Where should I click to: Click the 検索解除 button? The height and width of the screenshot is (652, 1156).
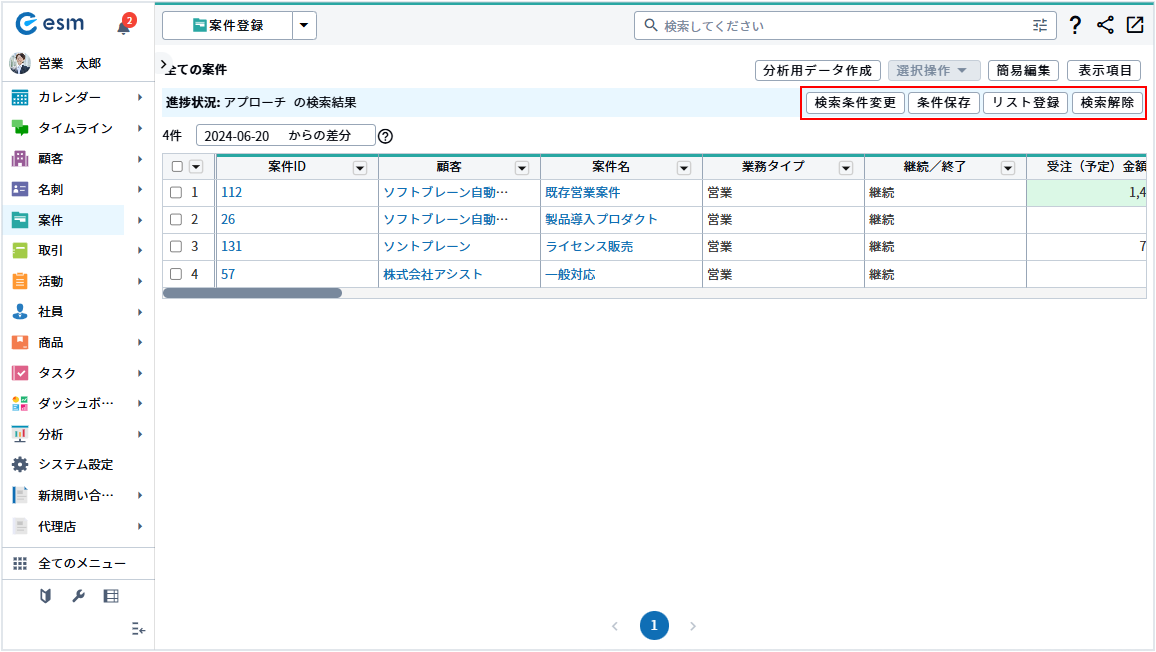[x=1107, y=102]
